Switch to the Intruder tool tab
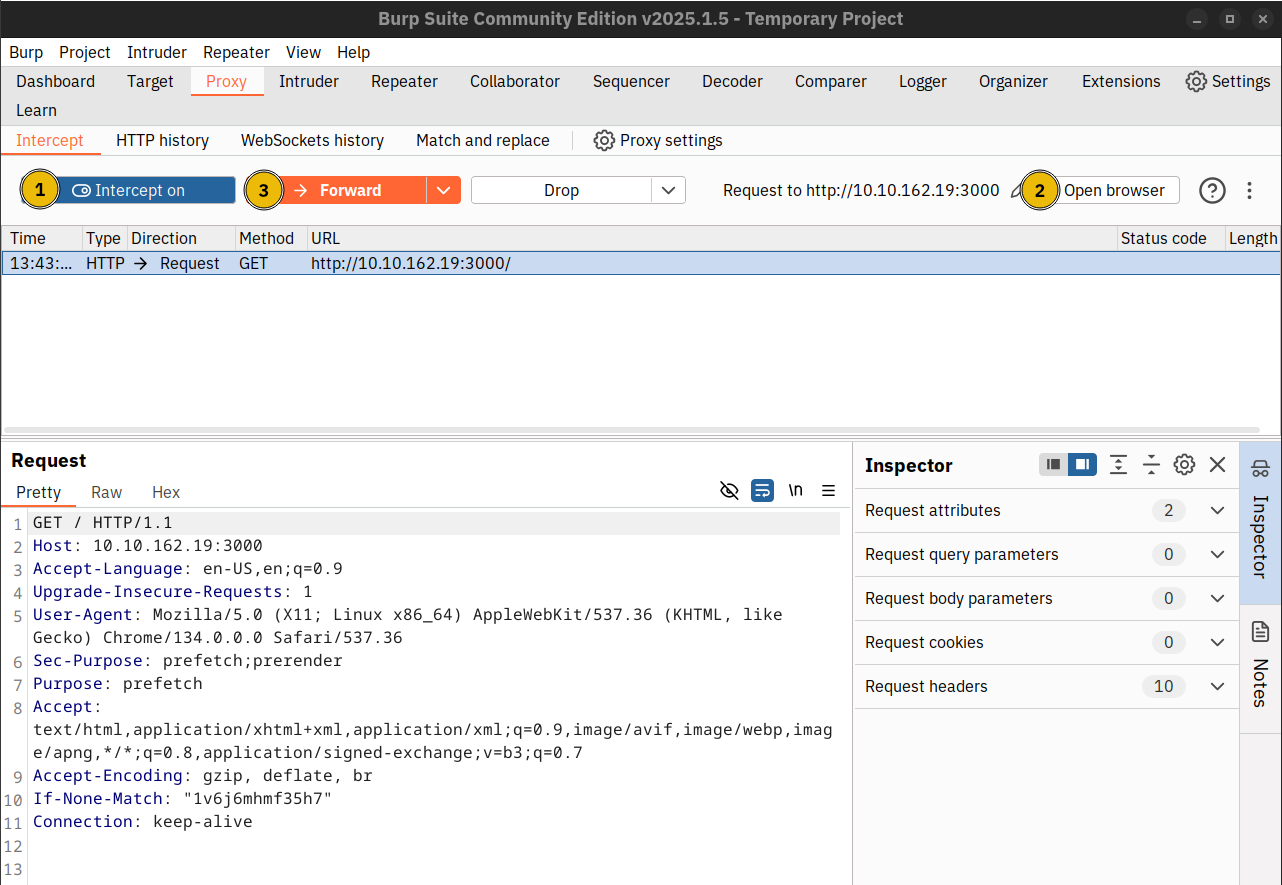Image resolution: width=1282 pixels, height=885 pixels. click(308, 81)
